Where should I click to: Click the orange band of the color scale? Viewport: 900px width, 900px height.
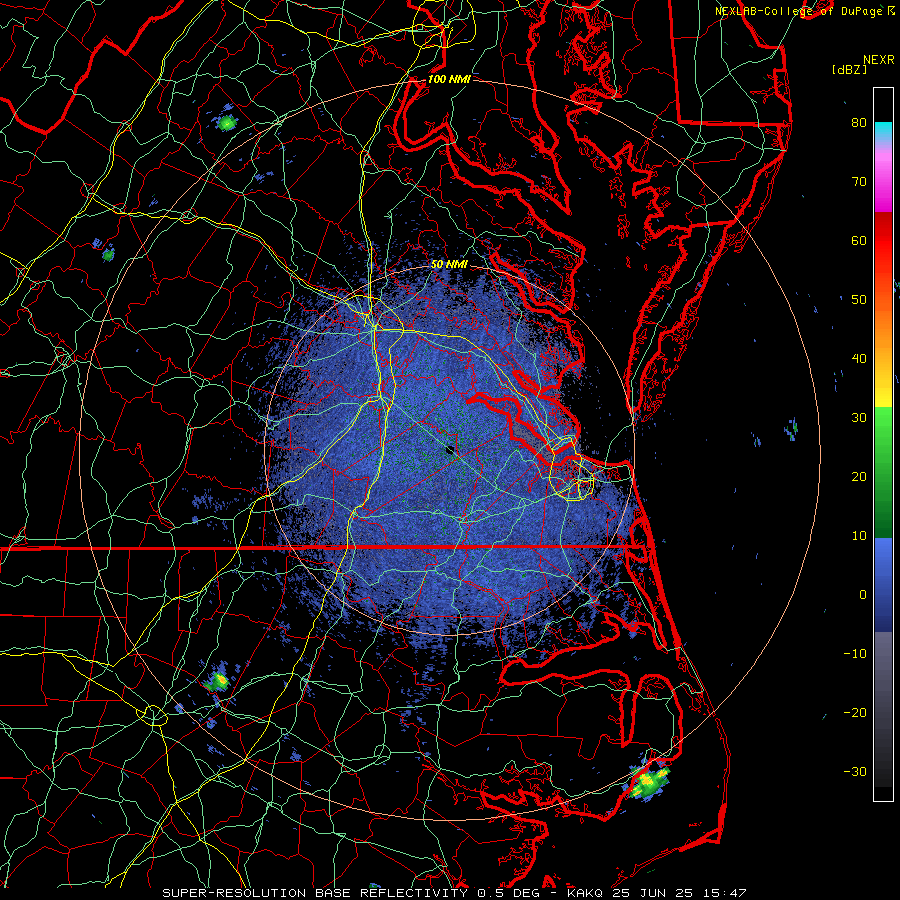click(883, 330)
